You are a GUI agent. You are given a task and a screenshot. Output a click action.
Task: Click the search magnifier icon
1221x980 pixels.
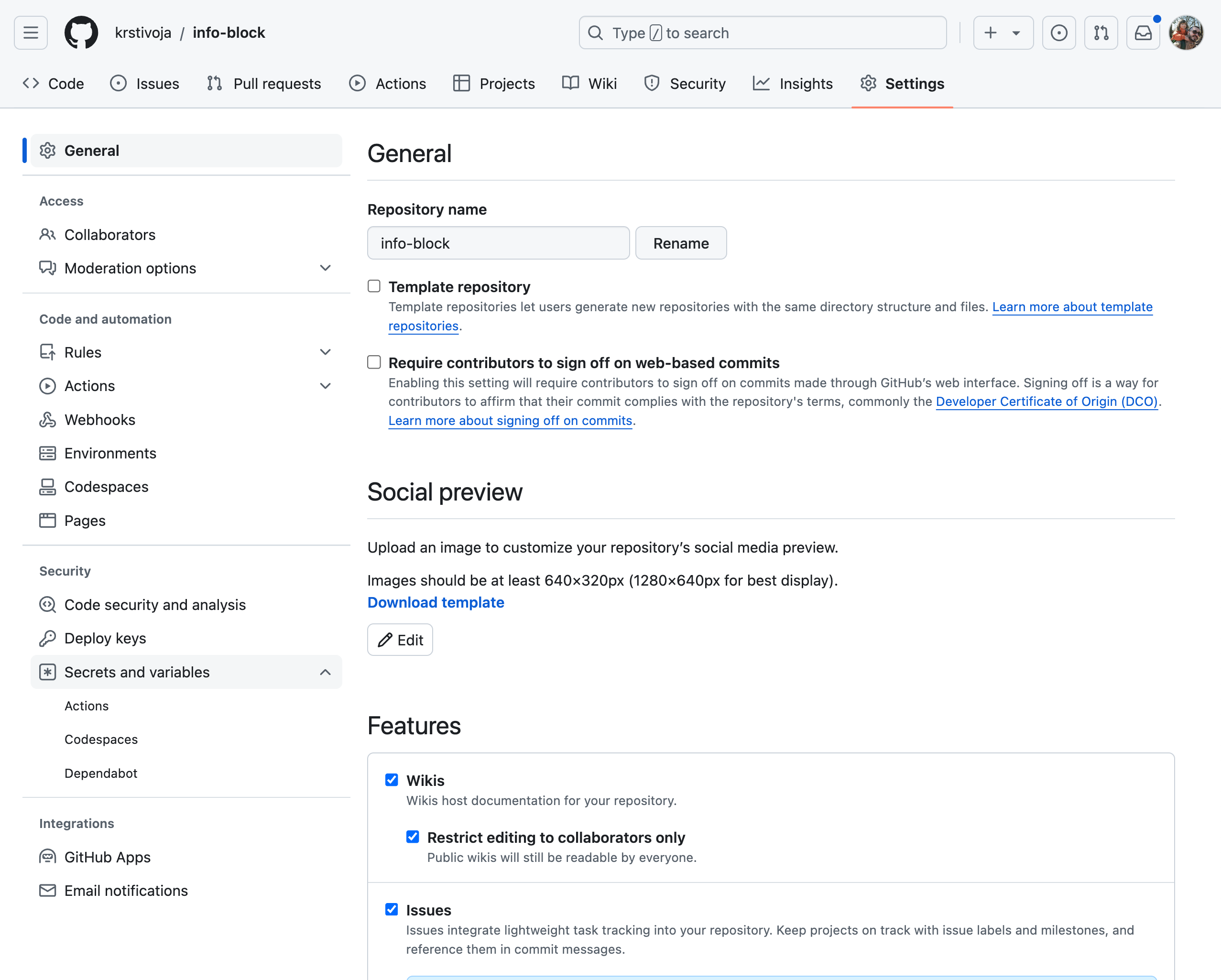[596, 33]
